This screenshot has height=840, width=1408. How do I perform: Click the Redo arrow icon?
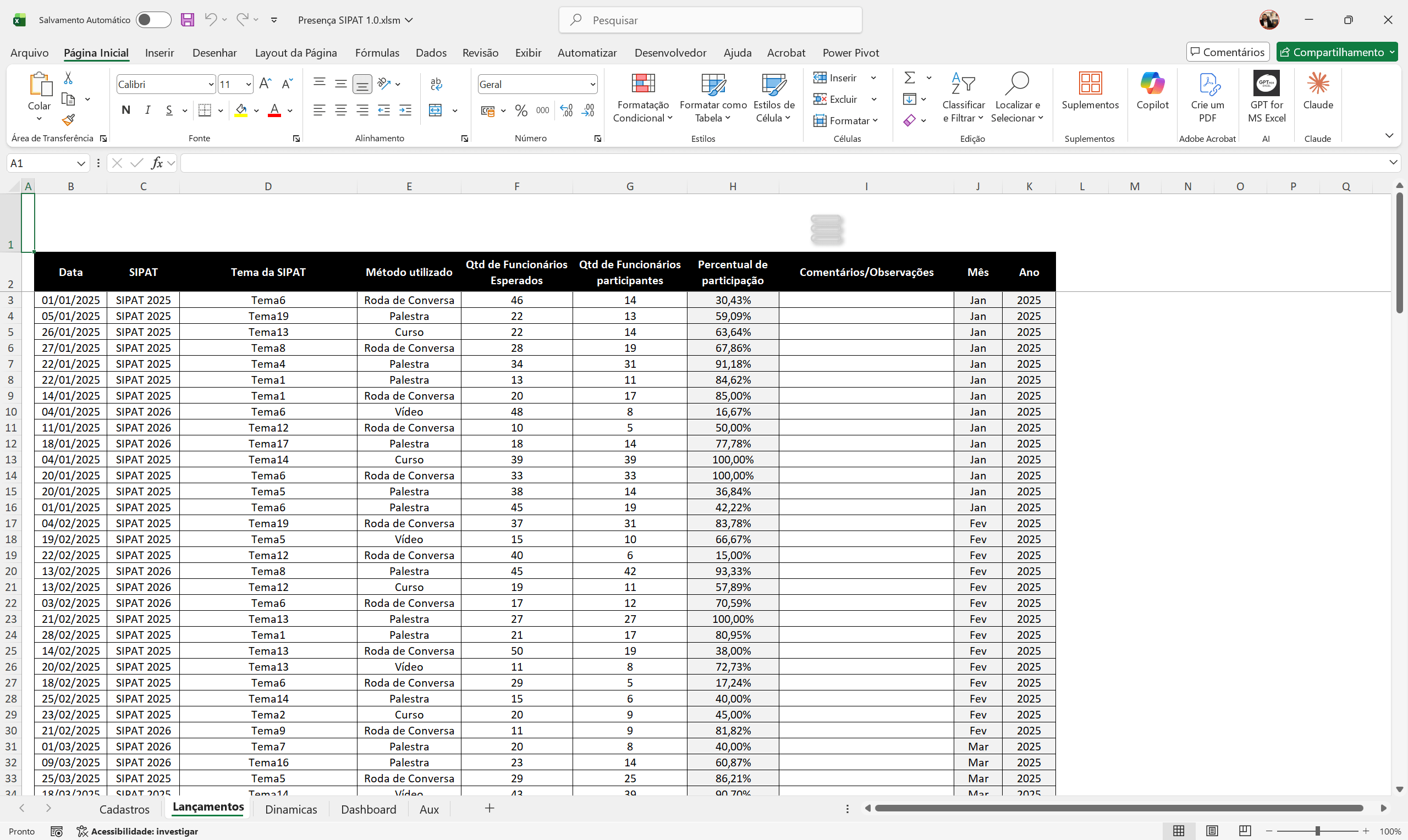coord(243,19)
